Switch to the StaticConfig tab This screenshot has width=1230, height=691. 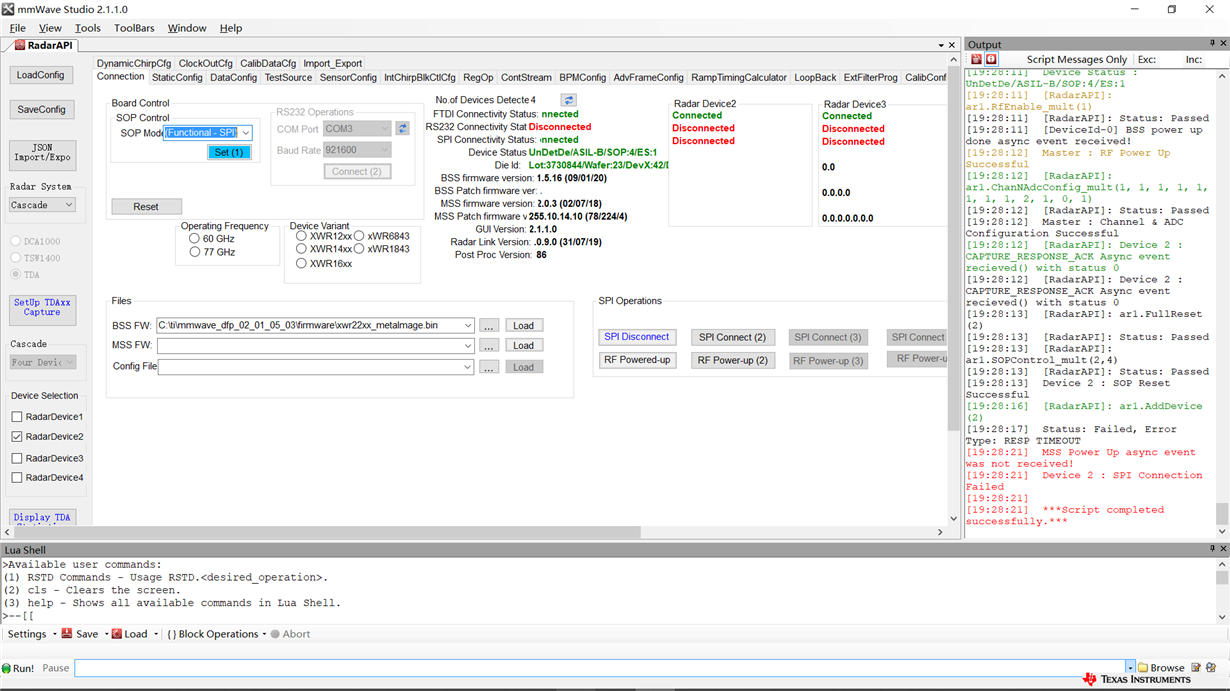pos(177,77)
